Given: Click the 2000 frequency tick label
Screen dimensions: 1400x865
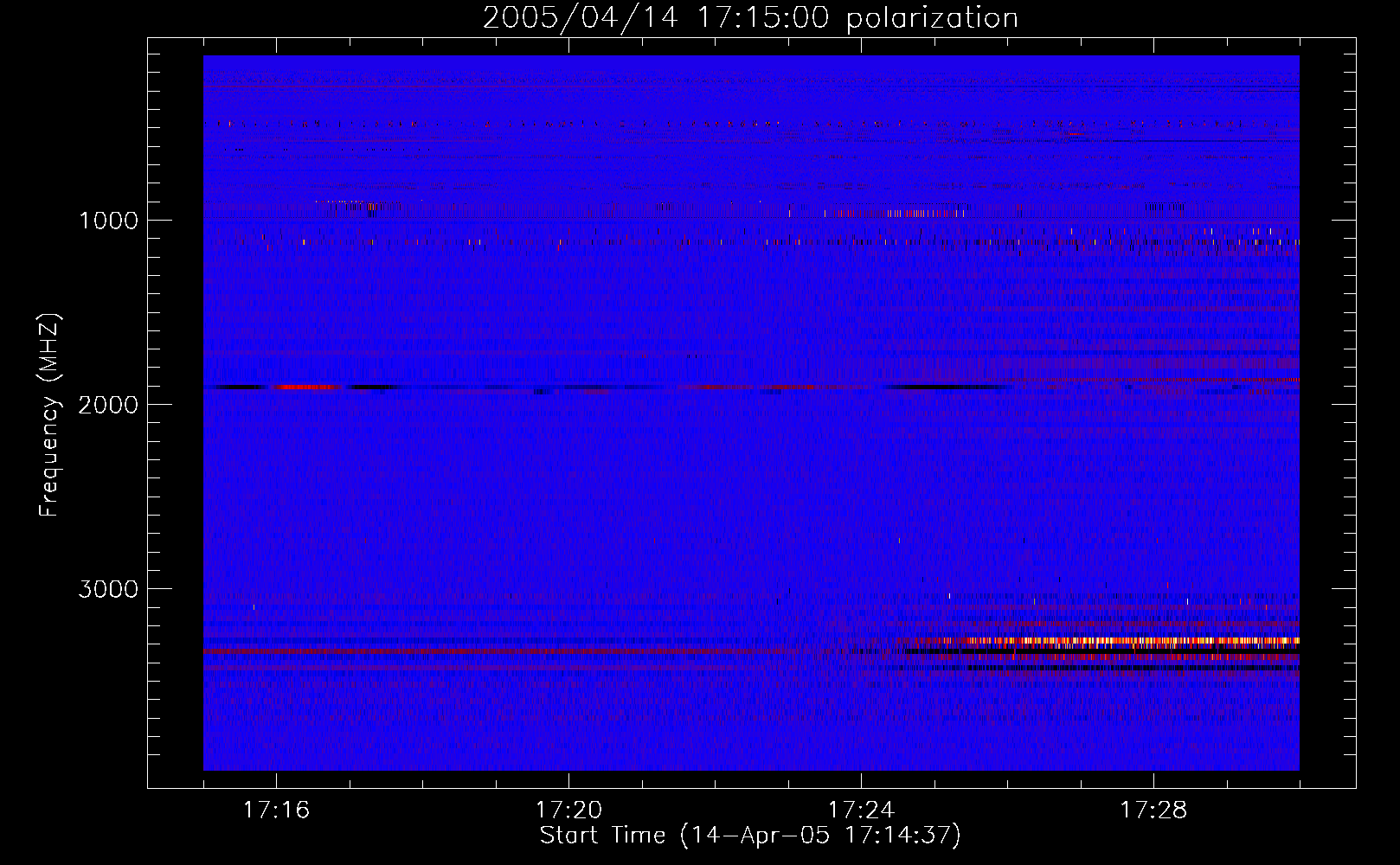Looking at the screenshot, I should tap(108, 405).
